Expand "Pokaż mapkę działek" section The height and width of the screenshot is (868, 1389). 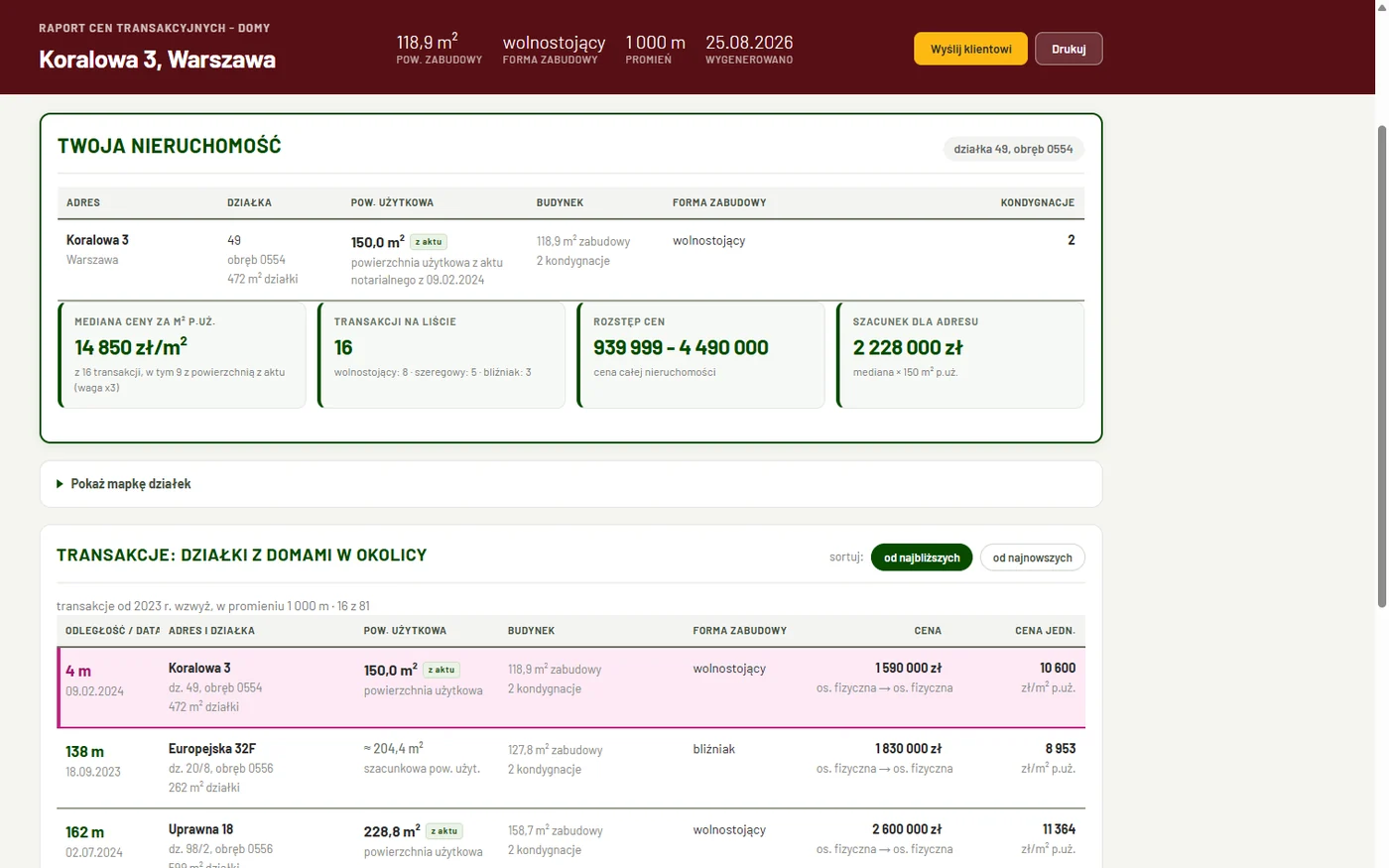124,484
